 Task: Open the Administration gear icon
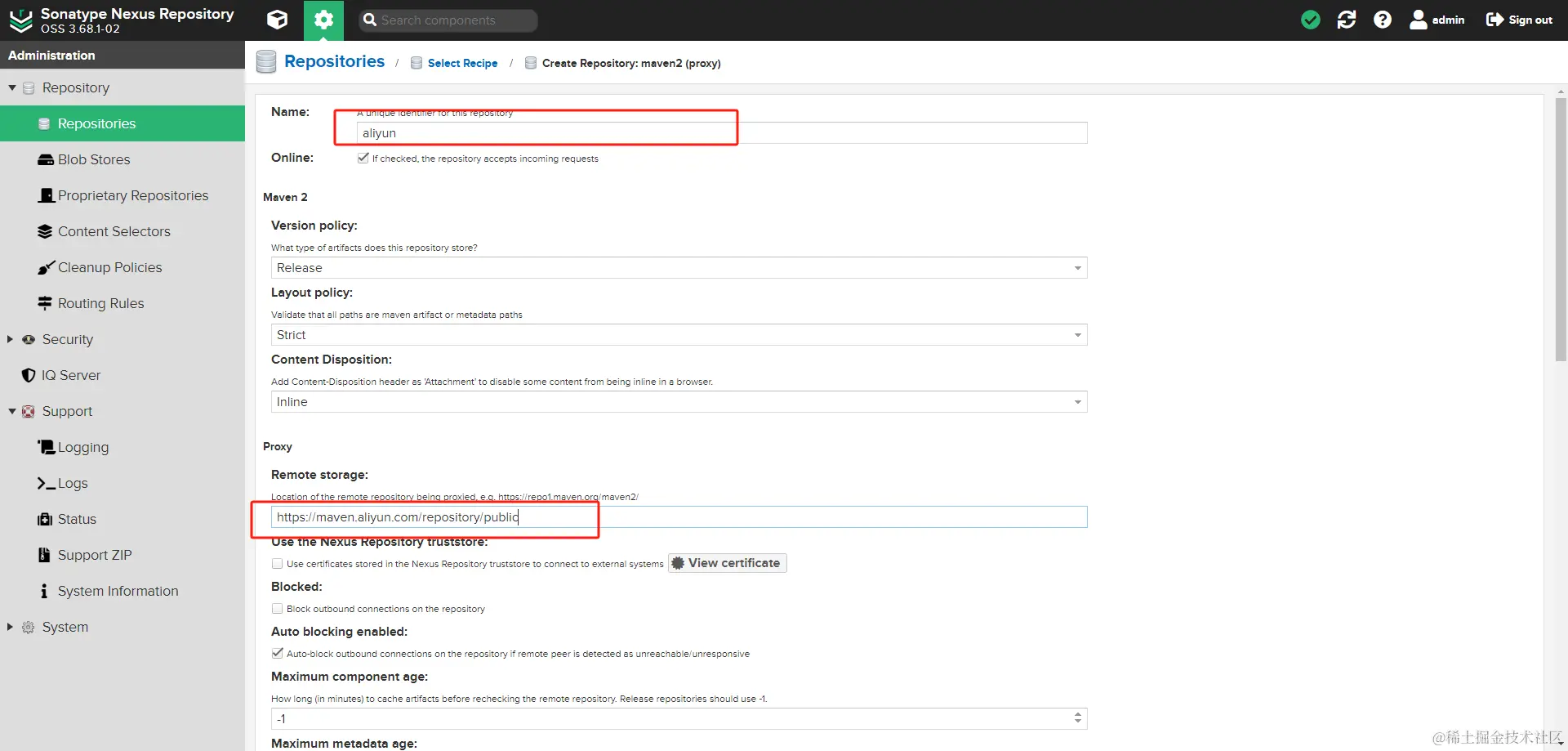point(323,20)
